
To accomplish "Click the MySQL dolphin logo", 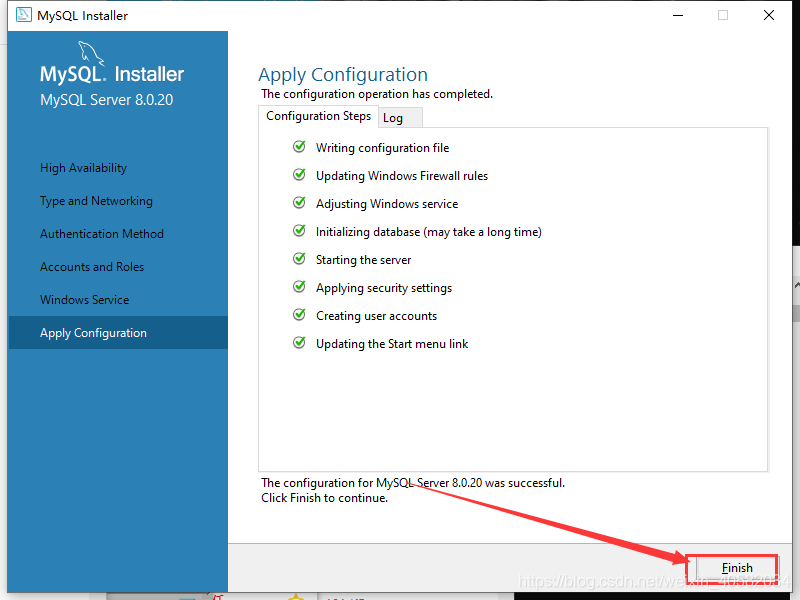I will point(91,53).
